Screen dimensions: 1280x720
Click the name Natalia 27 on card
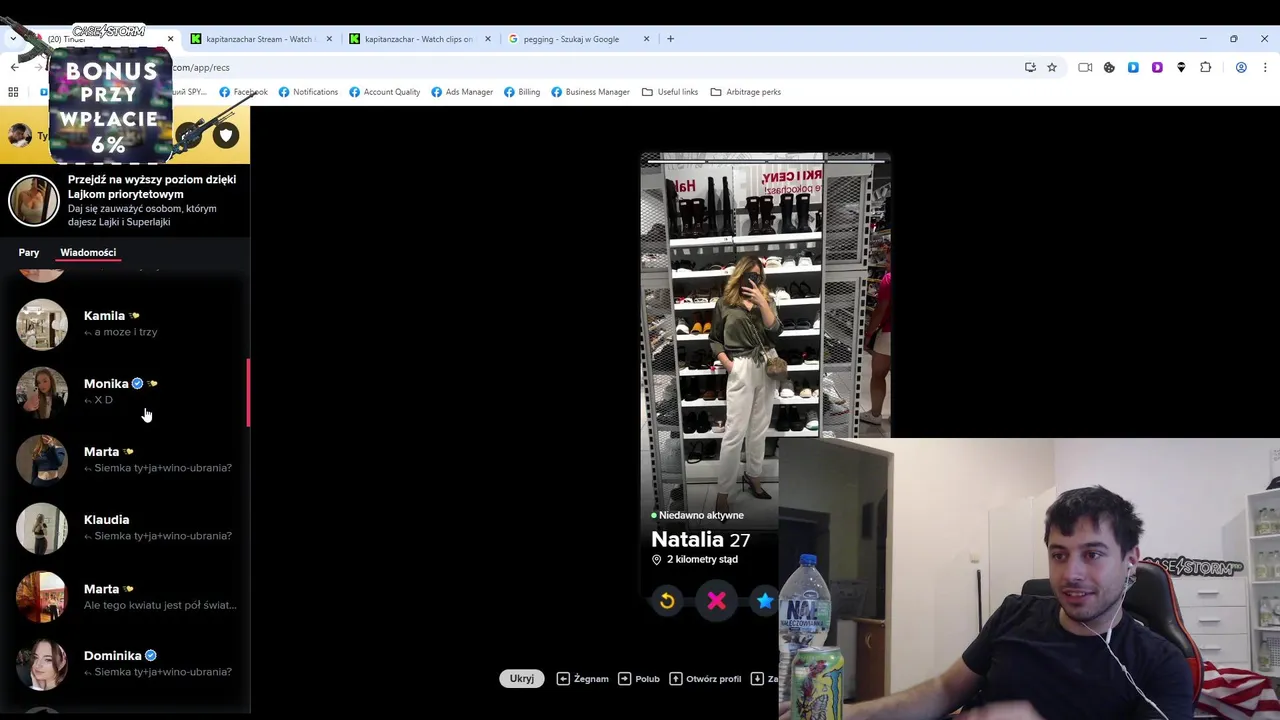point(701,539)
